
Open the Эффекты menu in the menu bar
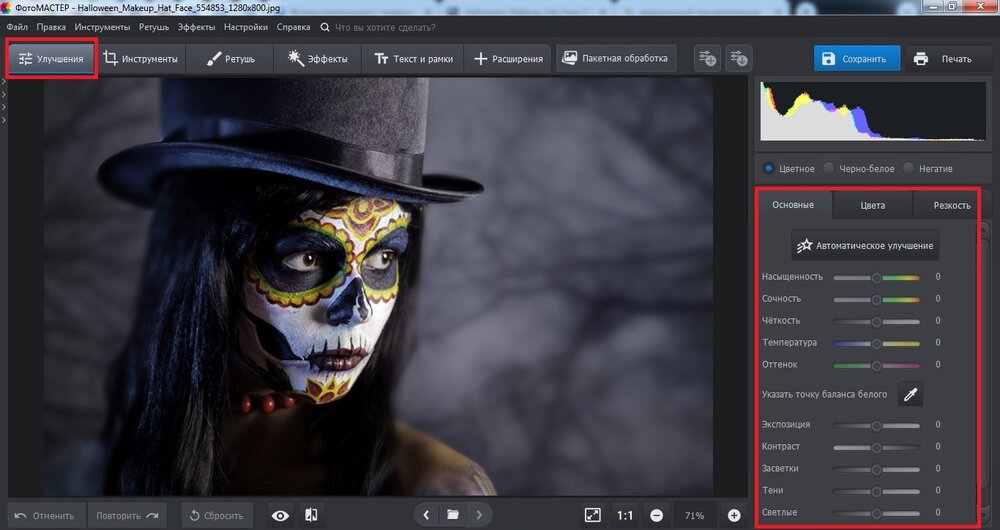[198, 26]
